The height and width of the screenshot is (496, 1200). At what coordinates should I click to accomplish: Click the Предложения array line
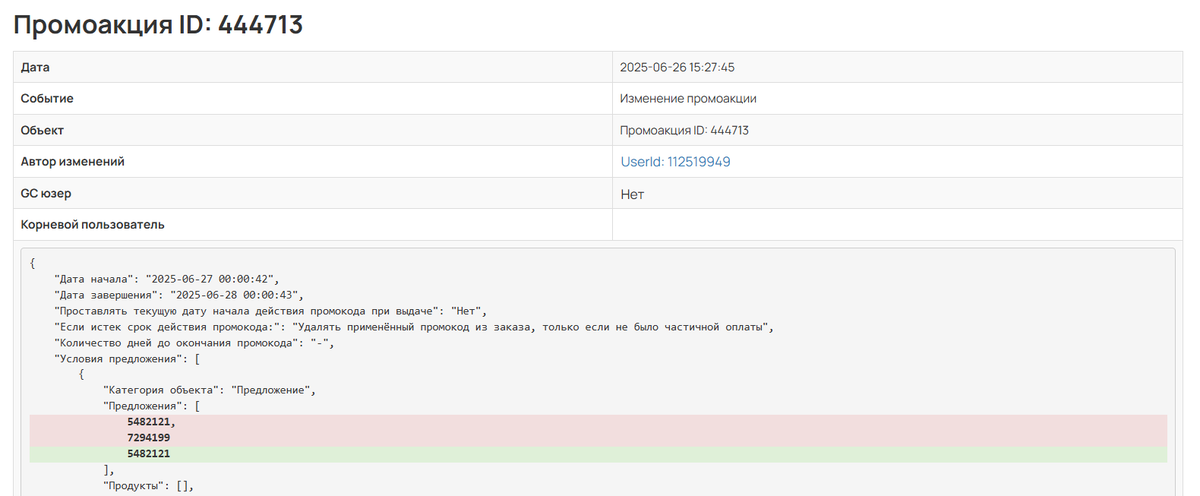(152, 407)
